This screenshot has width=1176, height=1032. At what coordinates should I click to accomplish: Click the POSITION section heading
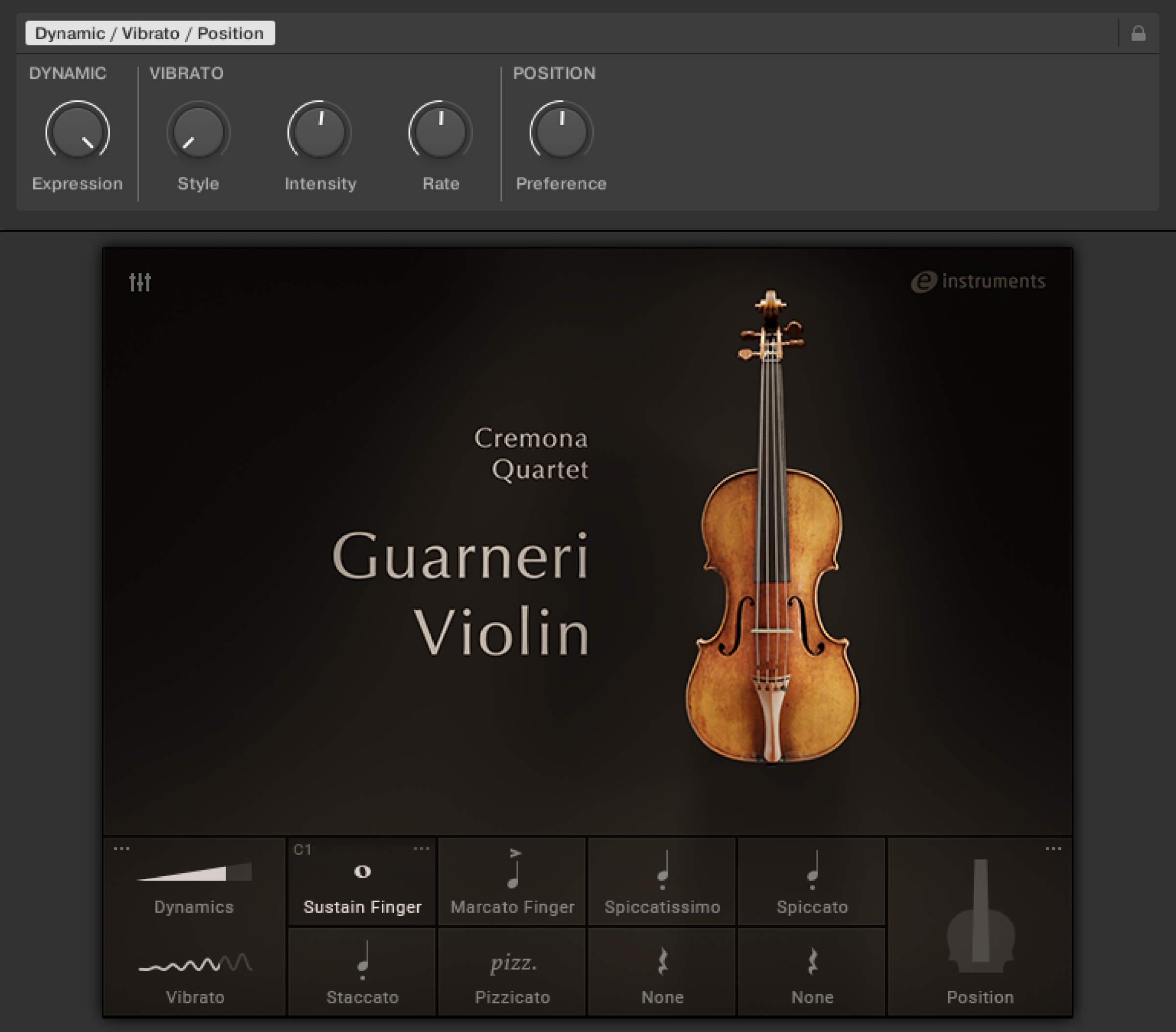click(x=554, y=73)
